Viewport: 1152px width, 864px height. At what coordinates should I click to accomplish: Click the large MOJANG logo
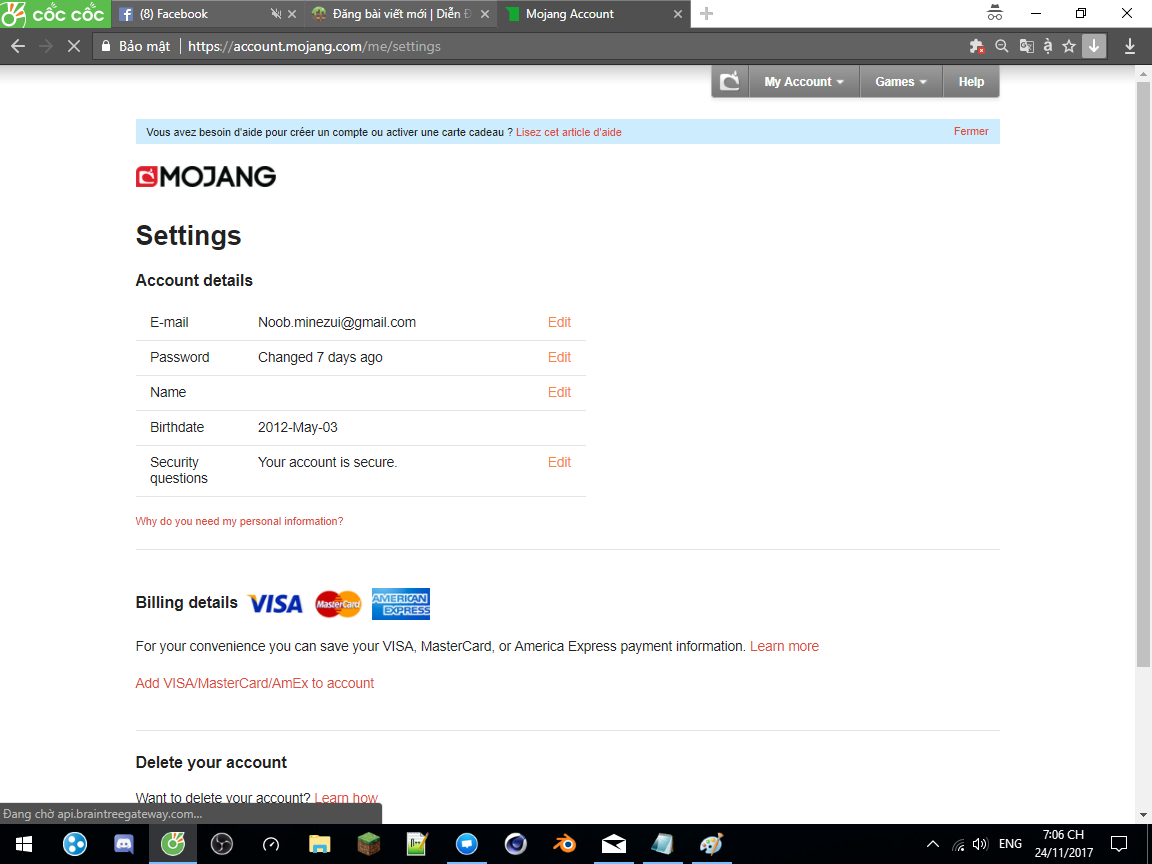tap(206, 176)
